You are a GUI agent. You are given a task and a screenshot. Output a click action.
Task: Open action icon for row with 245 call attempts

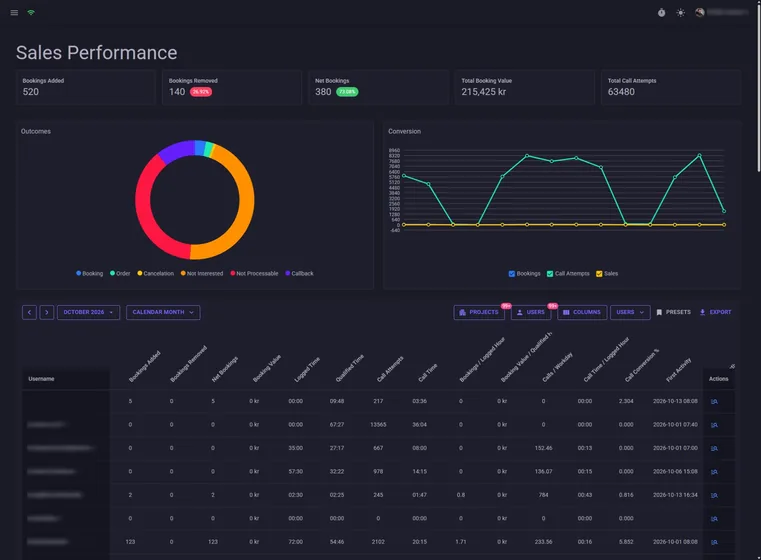tap(714, 495)
